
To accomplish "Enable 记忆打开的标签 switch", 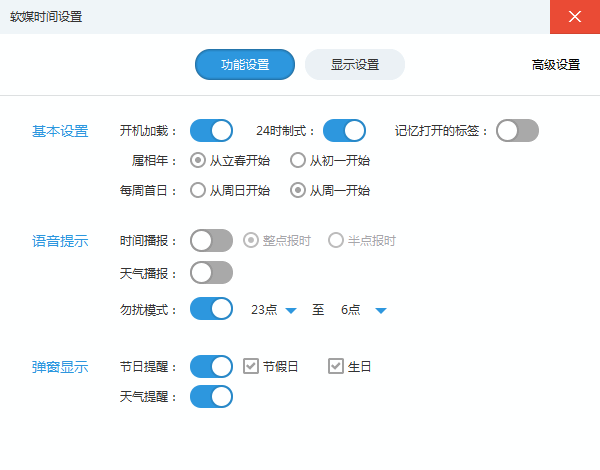I will [x=517, y=131].
